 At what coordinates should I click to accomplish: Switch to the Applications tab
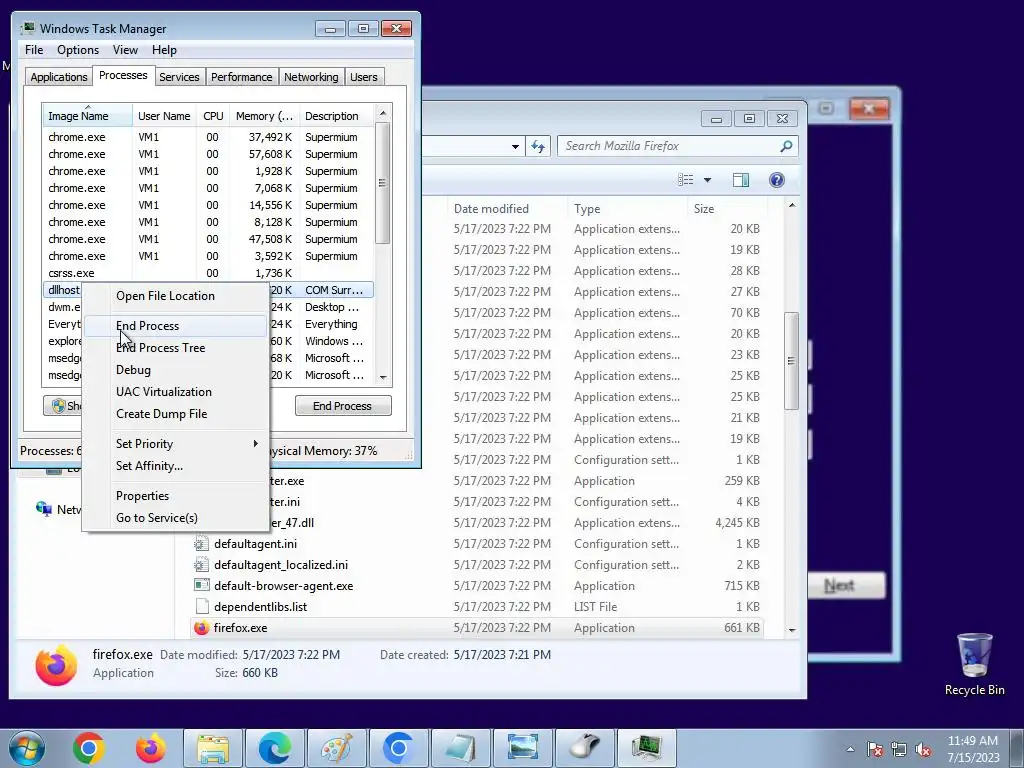click(x=59, y=77)
